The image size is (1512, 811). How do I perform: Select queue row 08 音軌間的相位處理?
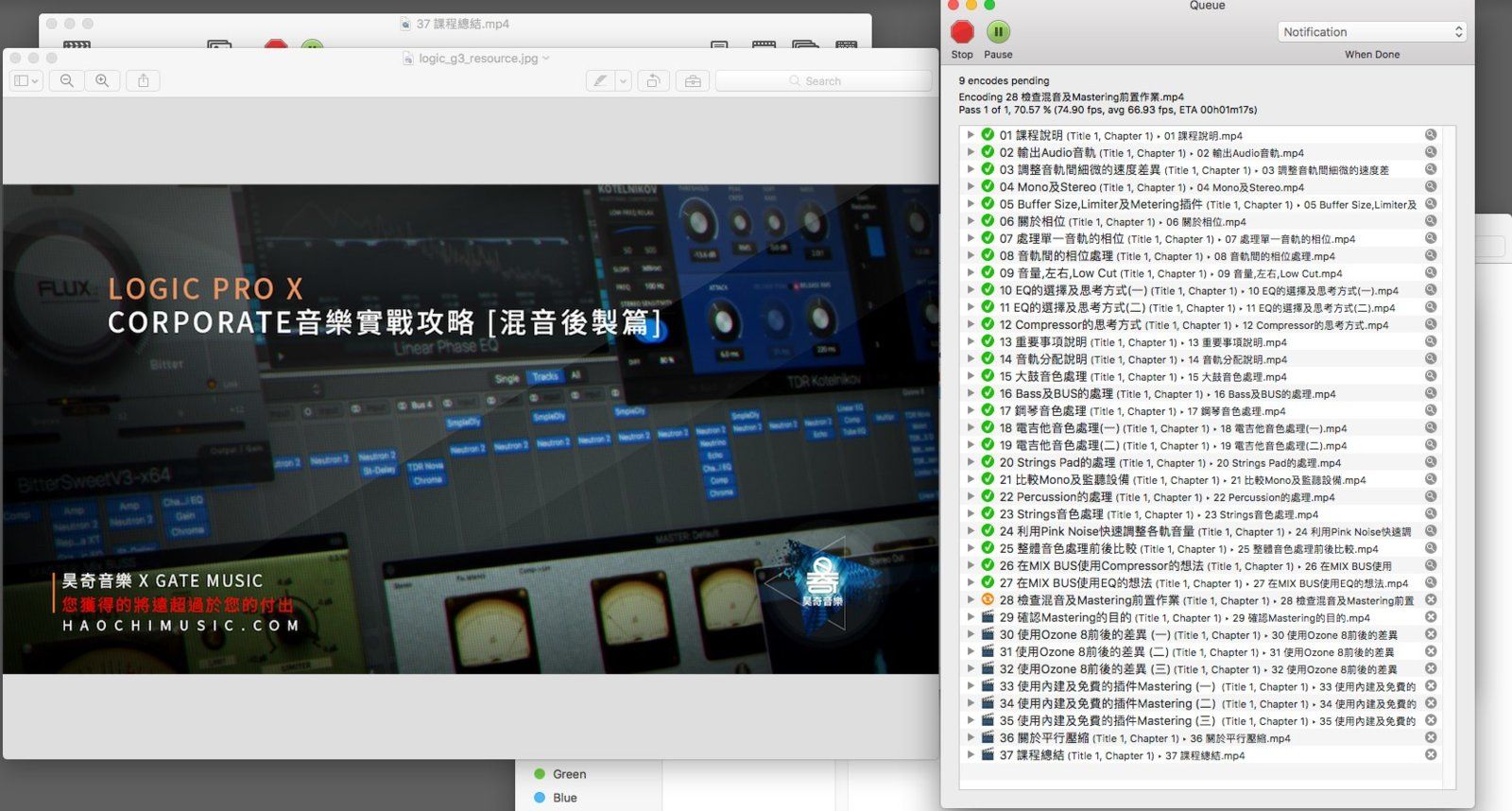(1201, 255)
